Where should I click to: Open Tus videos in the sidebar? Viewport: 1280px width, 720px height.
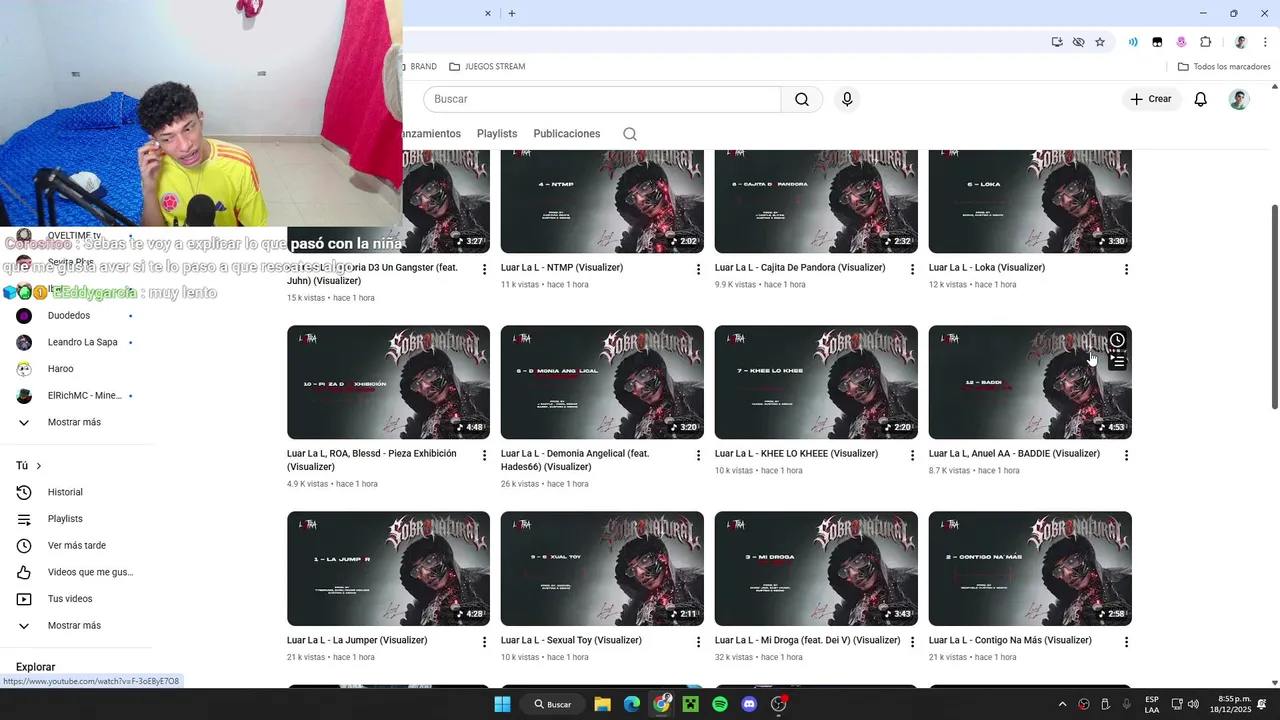pos(68,599)
